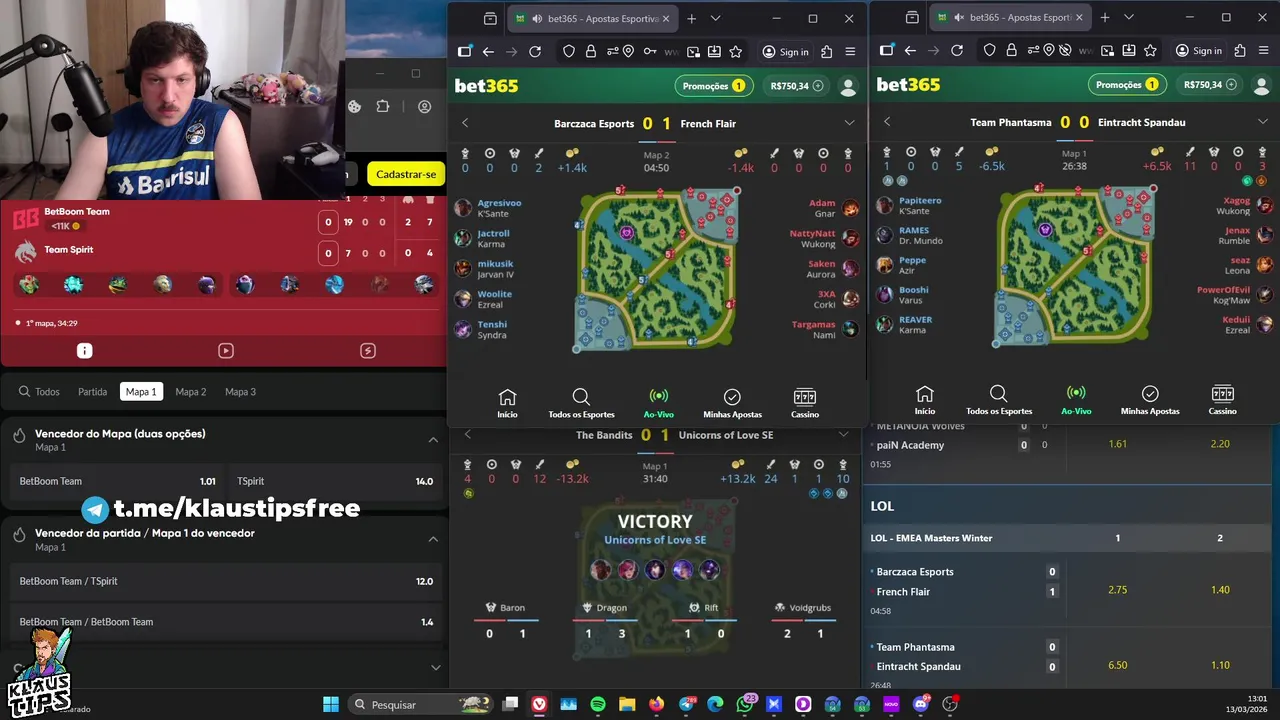This screenshot has width=1280, height=720.
Task: Click Promoções in right bet365 window
Action: 1127,85
